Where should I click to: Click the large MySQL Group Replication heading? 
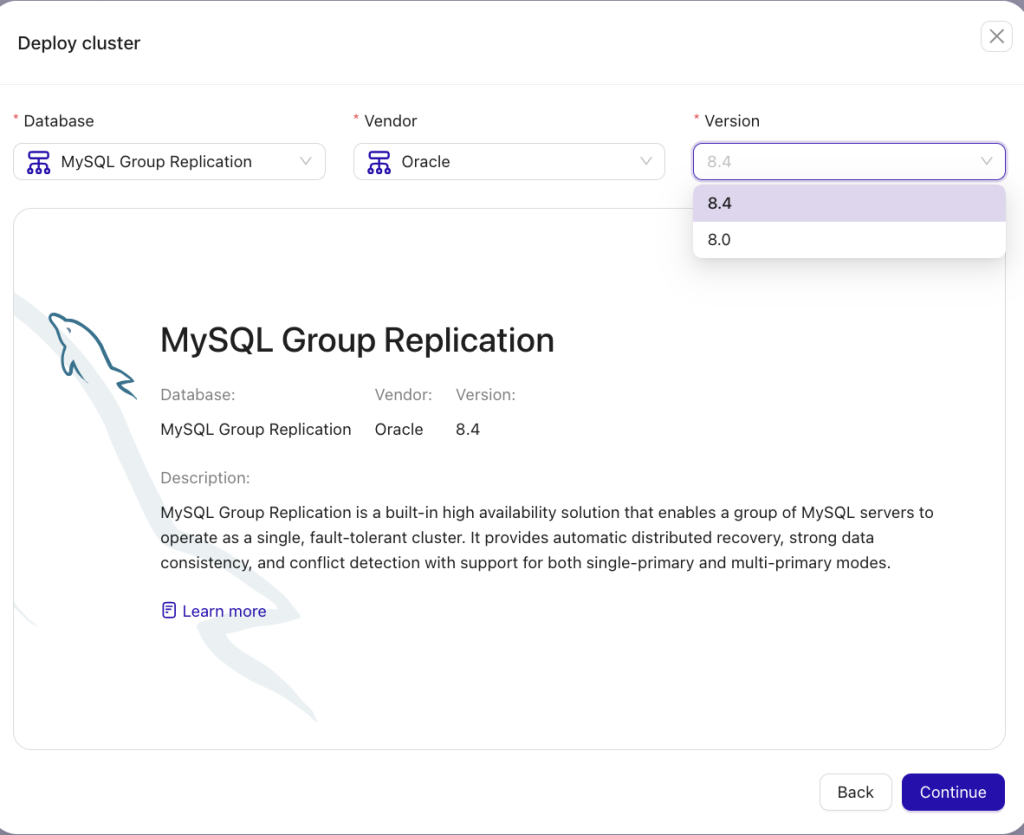(357, 340)
